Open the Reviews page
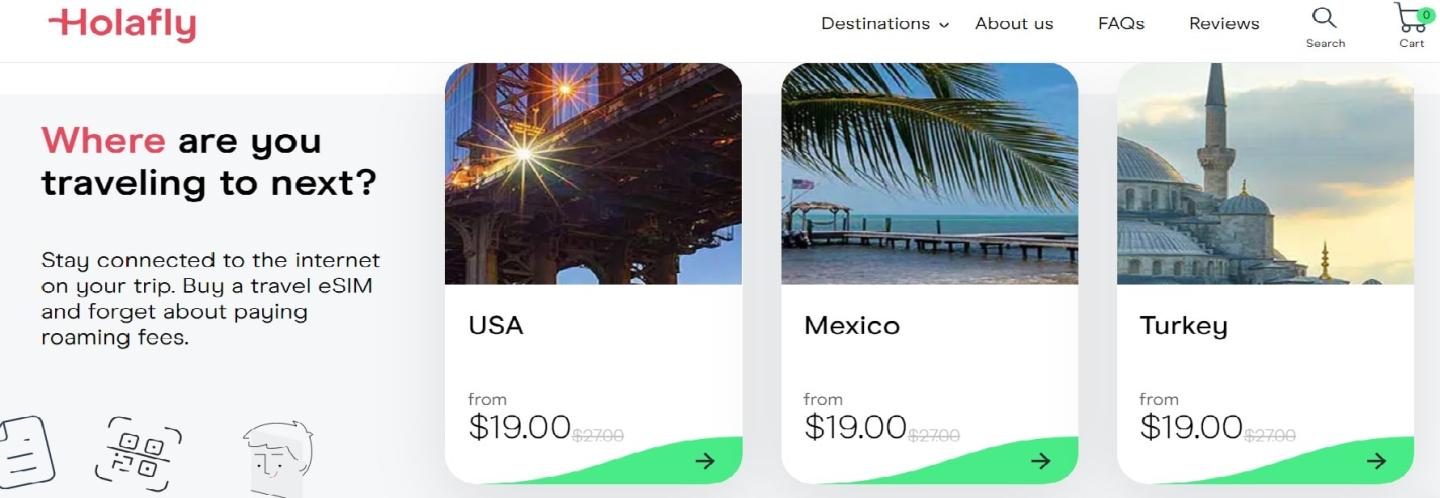Image resolution: width=1440 pixels, height=498 pixels. (1224, 24)
